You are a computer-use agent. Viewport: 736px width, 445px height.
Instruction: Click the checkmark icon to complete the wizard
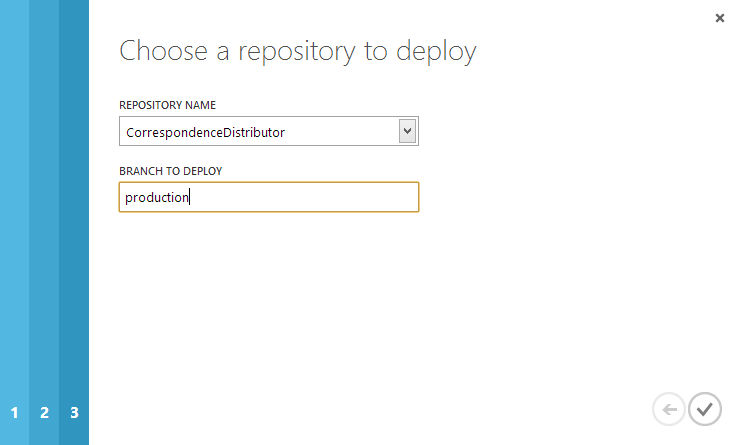[x=705, y=408]
